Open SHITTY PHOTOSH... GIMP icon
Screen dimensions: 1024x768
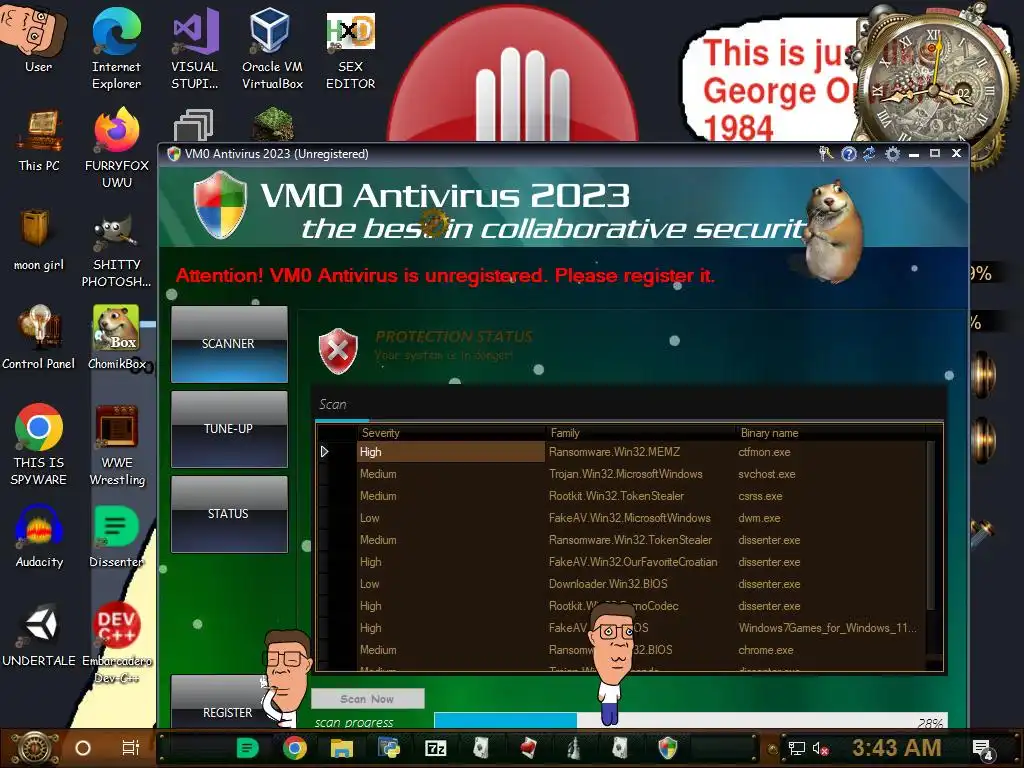pos(116,252)
